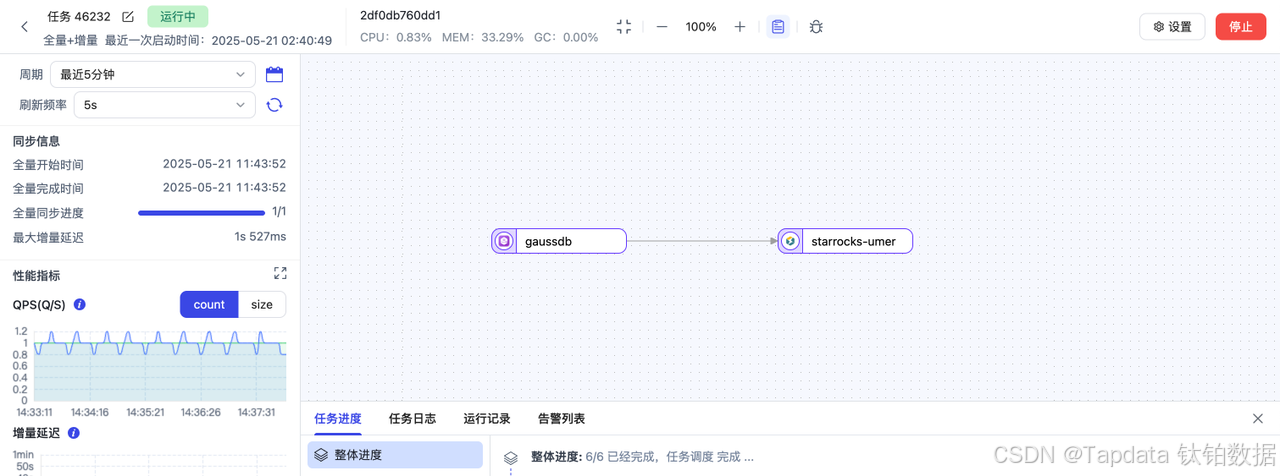Select 整体进度 in the left list
Screen dimensions: 1280x476
tap(395, 455)
